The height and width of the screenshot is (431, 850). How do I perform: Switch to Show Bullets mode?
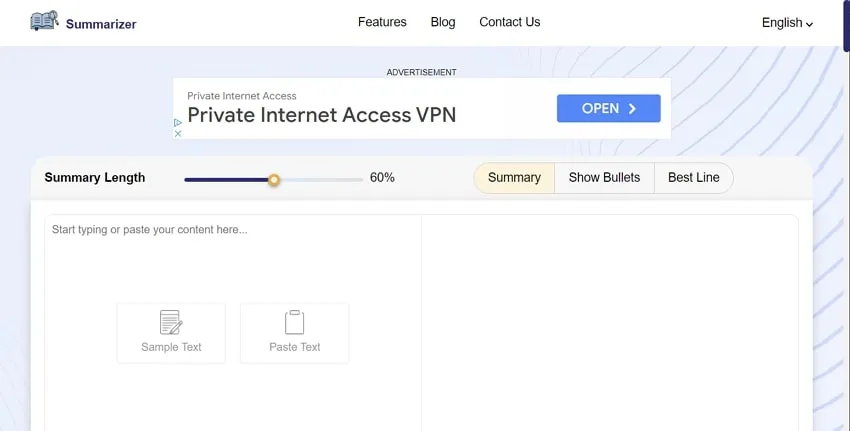pyautogui.click(x=604, y=178)
